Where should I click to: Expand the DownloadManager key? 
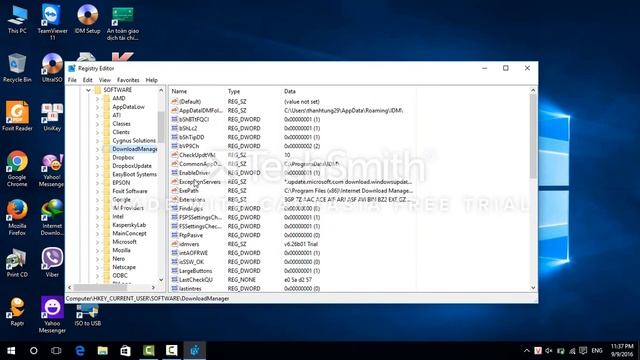[x=97, y=149]
